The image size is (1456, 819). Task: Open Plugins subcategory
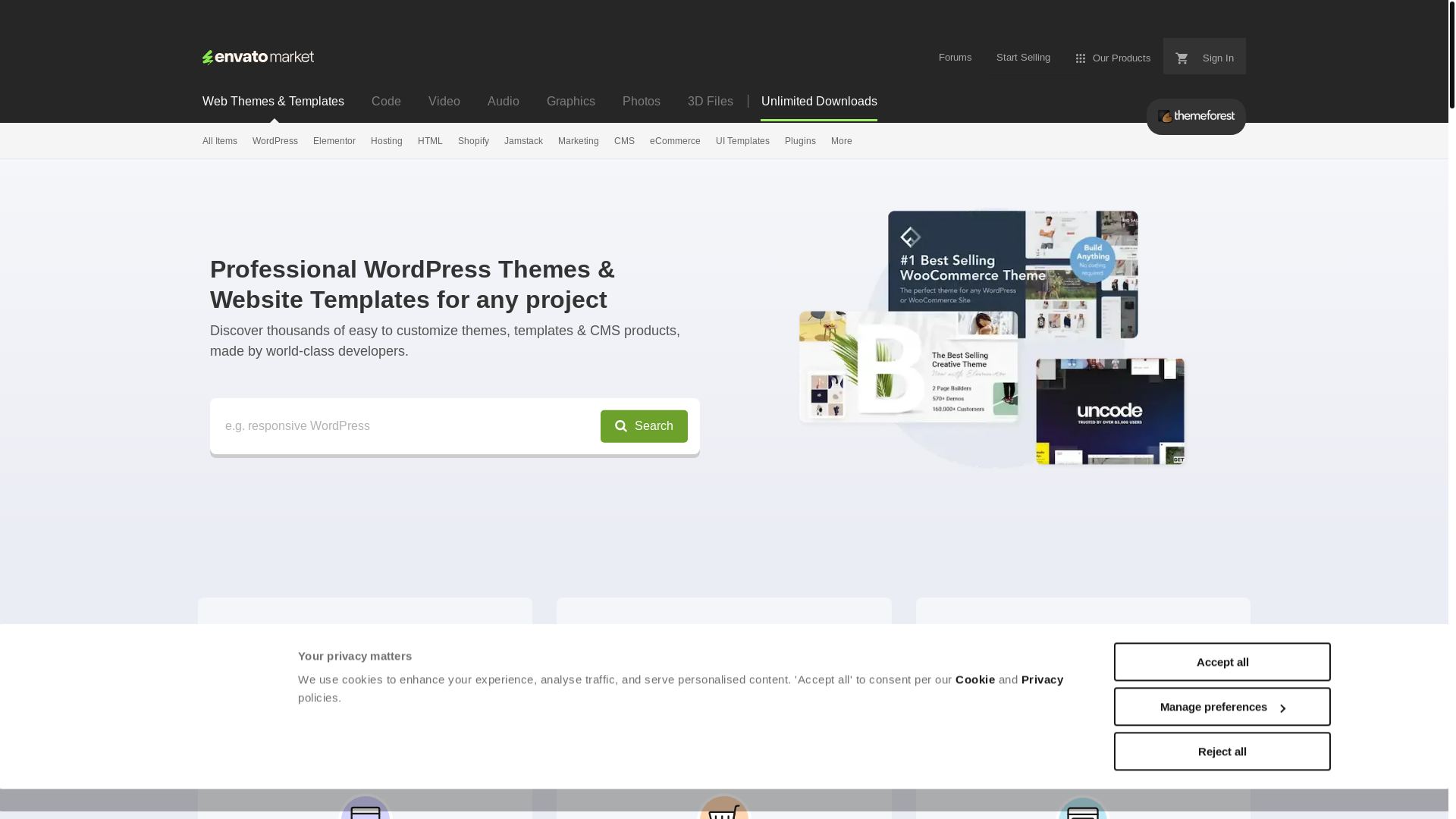coord(800,141)
